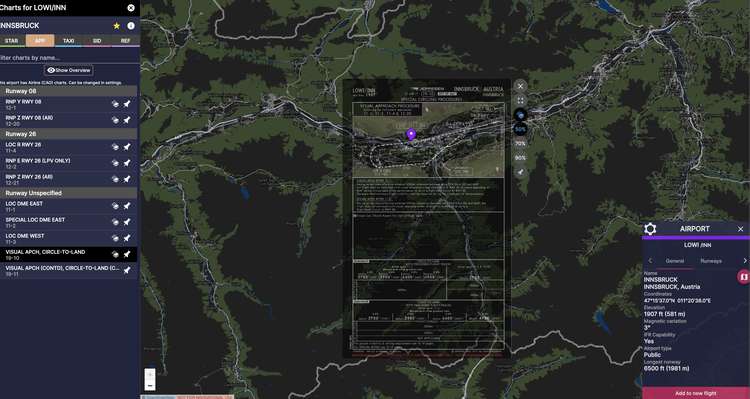The height and width of the screenshot is (399, 750).
Task: Focus the filter charts by name field
Action: click(68, 58)
